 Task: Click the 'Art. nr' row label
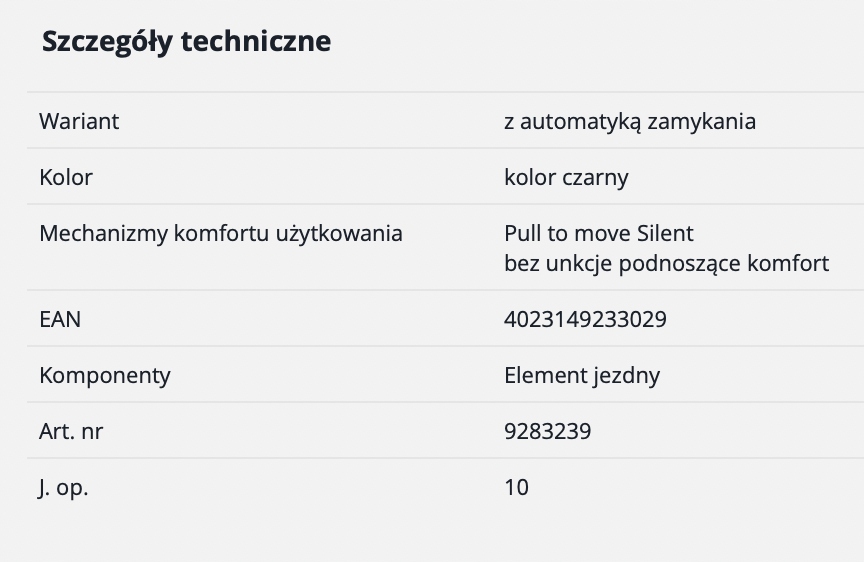71,431
